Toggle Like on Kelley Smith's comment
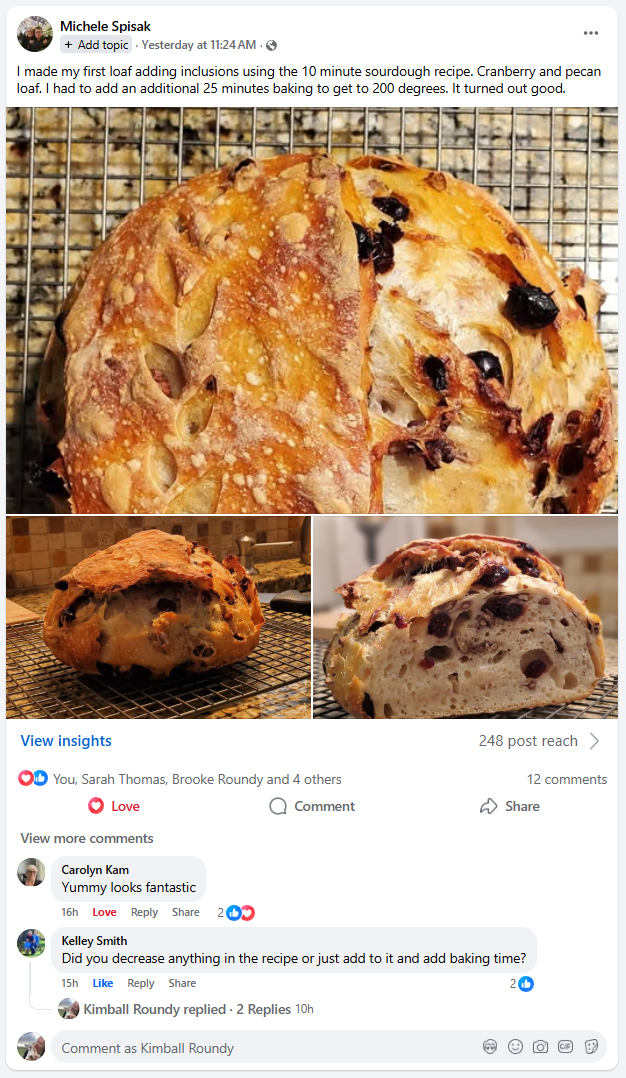 [103, 983]
